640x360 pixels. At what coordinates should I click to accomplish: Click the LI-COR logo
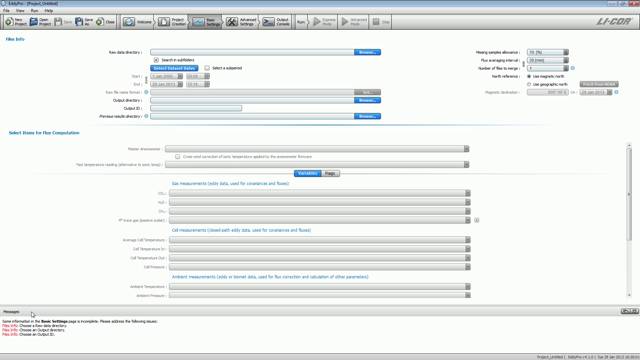(x=613, y=21)
